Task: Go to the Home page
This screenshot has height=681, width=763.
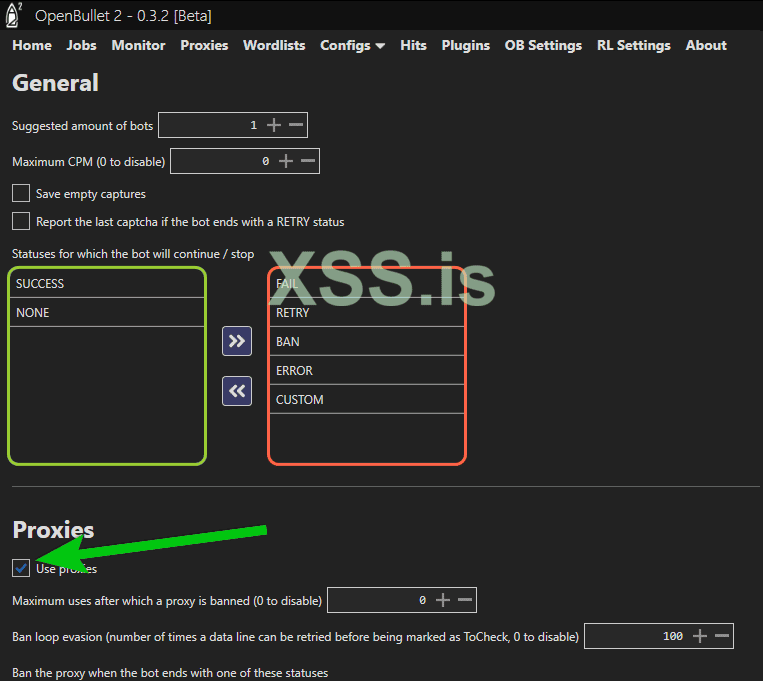Action: coord(32,45)
